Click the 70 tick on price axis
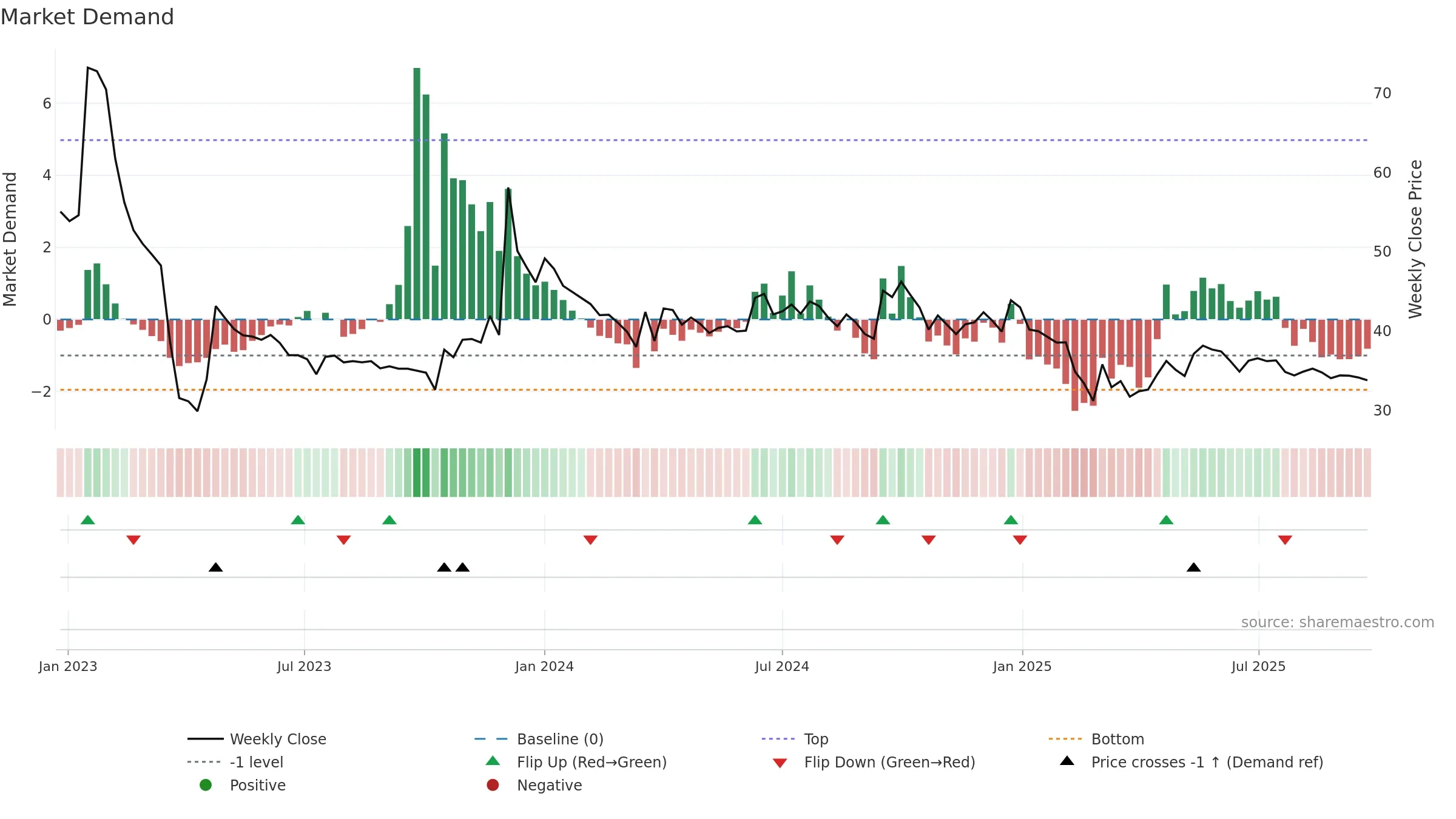 pos(1382,93)
